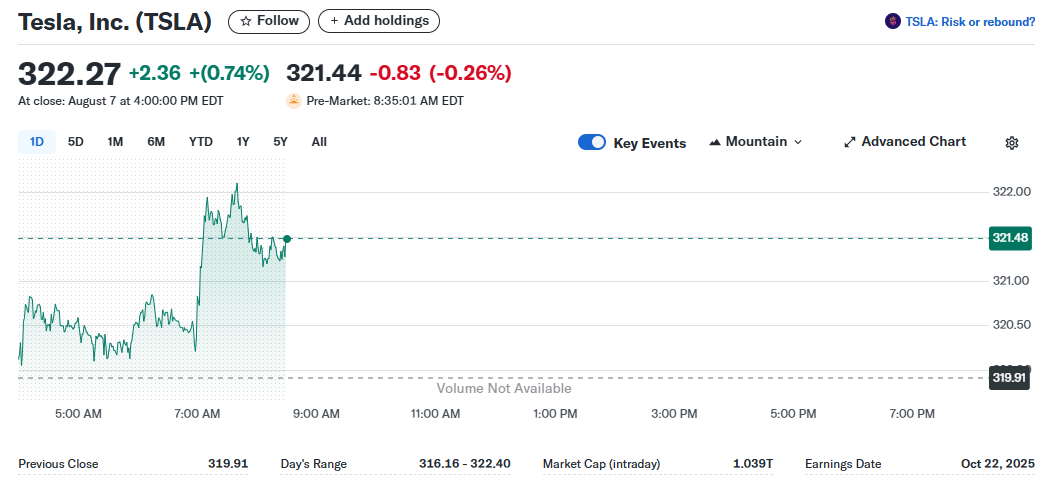1058x481 pixels.
Task: Click the closing price 322.27
Action: tap(69, 74)
